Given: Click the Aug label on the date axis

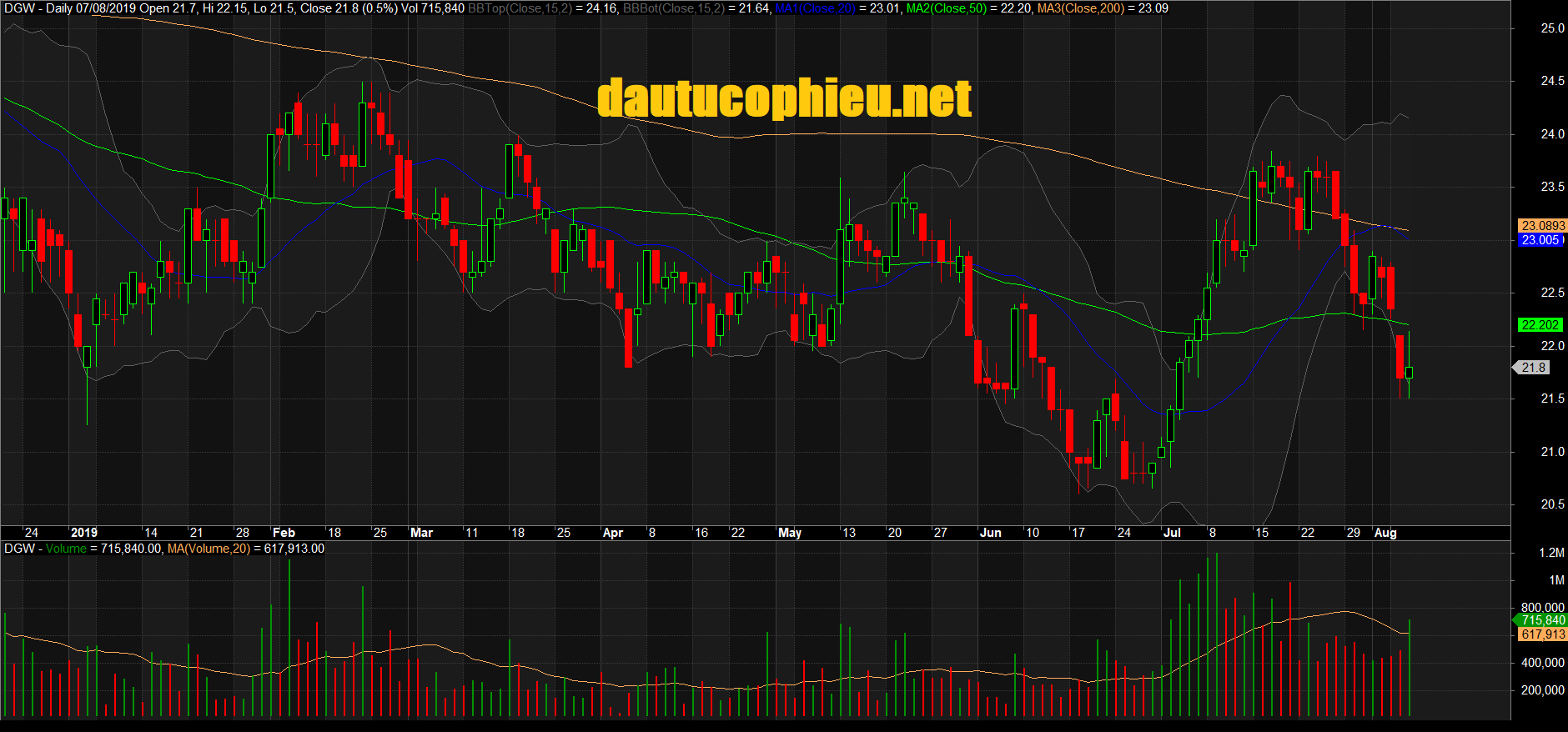Looking at the screenshot, I should pos(1385,533).
